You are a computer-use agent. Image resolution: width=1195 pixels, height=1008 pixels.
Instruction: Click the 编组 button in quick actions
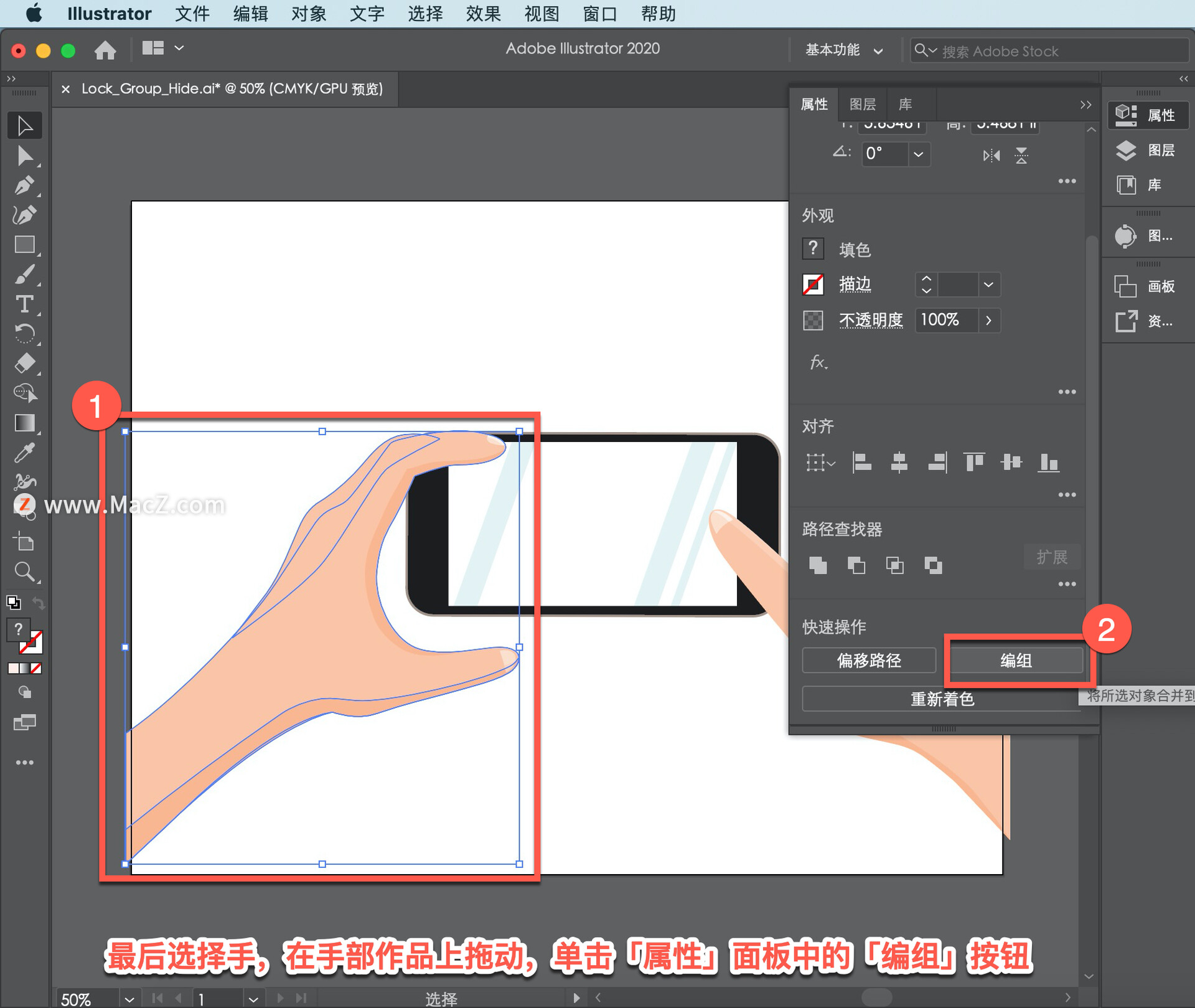pyautogui.click(x=1016, y=661)
